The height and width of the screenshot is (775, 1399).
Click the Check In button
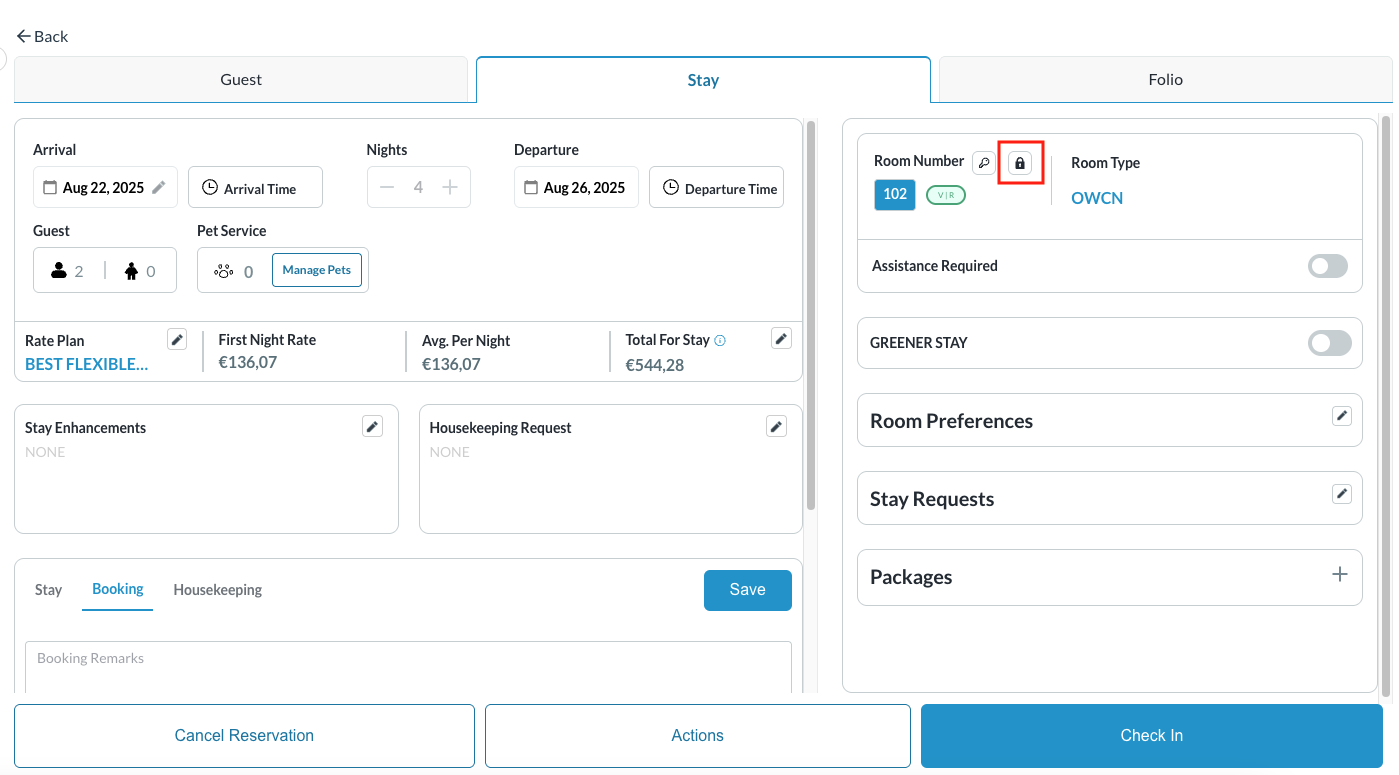(x=1151, y=736)
